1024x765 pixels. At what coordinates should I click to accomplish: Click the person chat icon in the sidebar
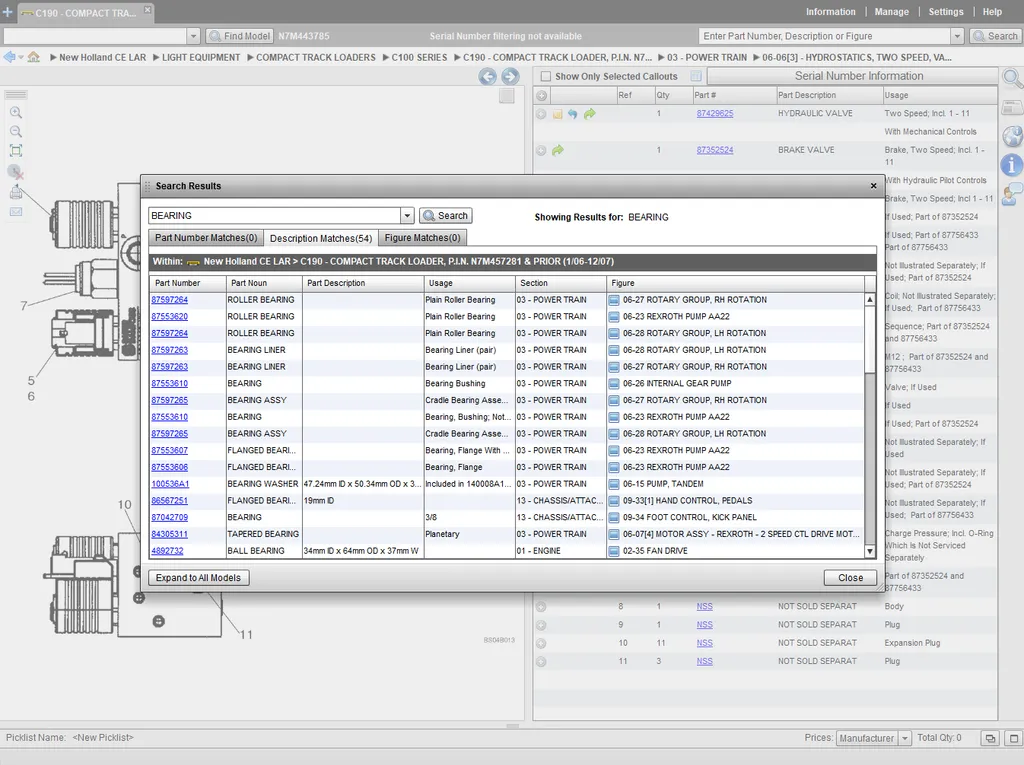(x=1012, y=195)
